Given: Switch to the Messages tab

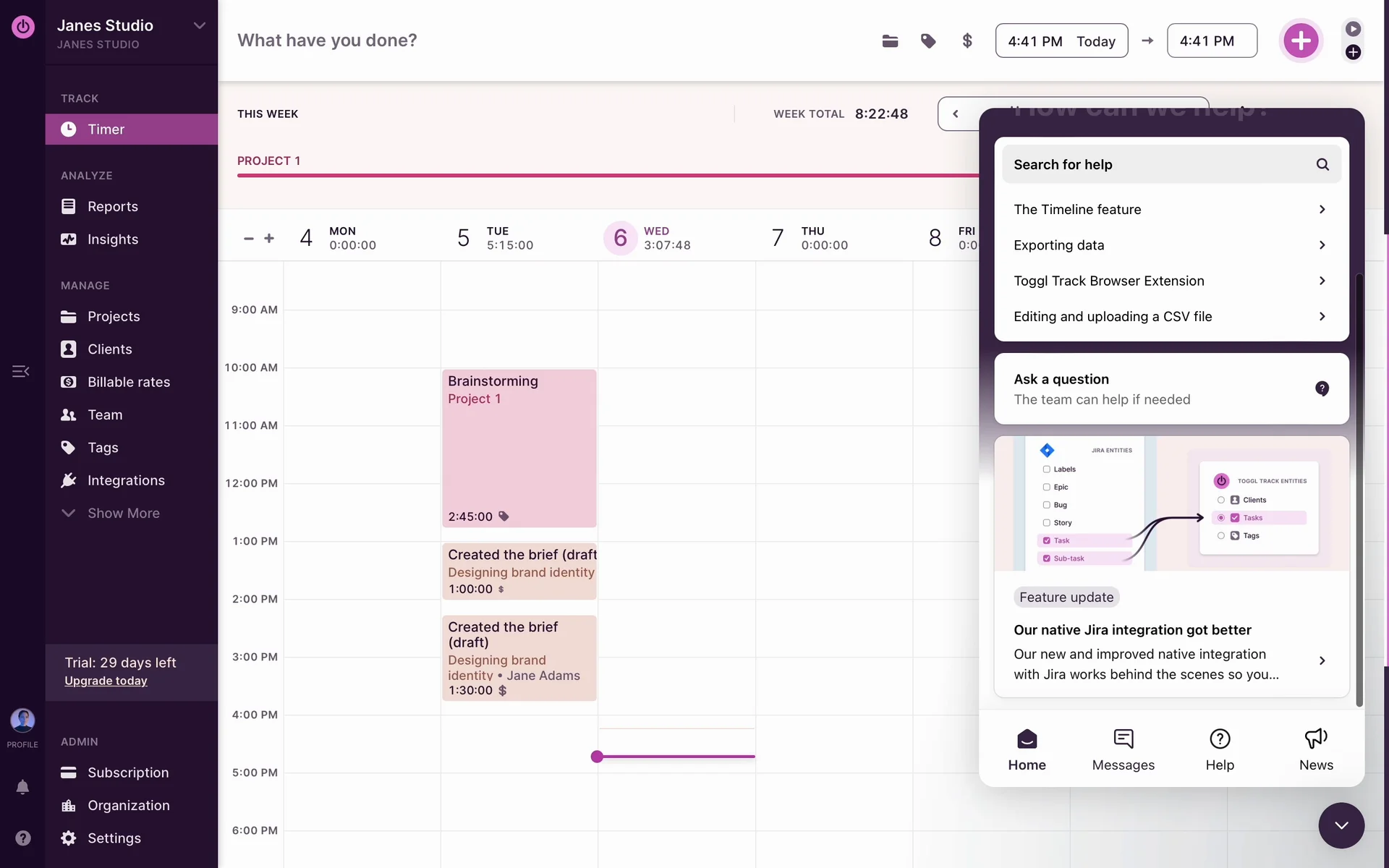Looking at the screenshot, I should (x=1123, y=749).
